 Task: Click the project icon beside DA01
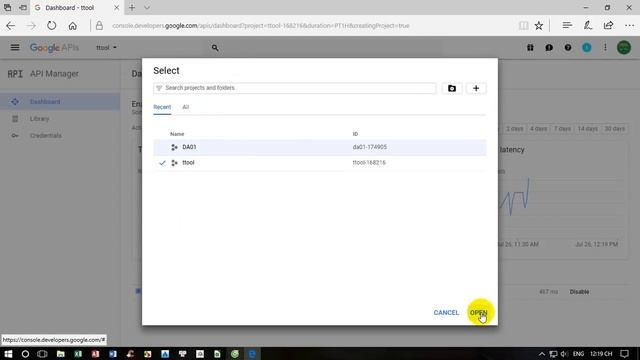[174, 147]
